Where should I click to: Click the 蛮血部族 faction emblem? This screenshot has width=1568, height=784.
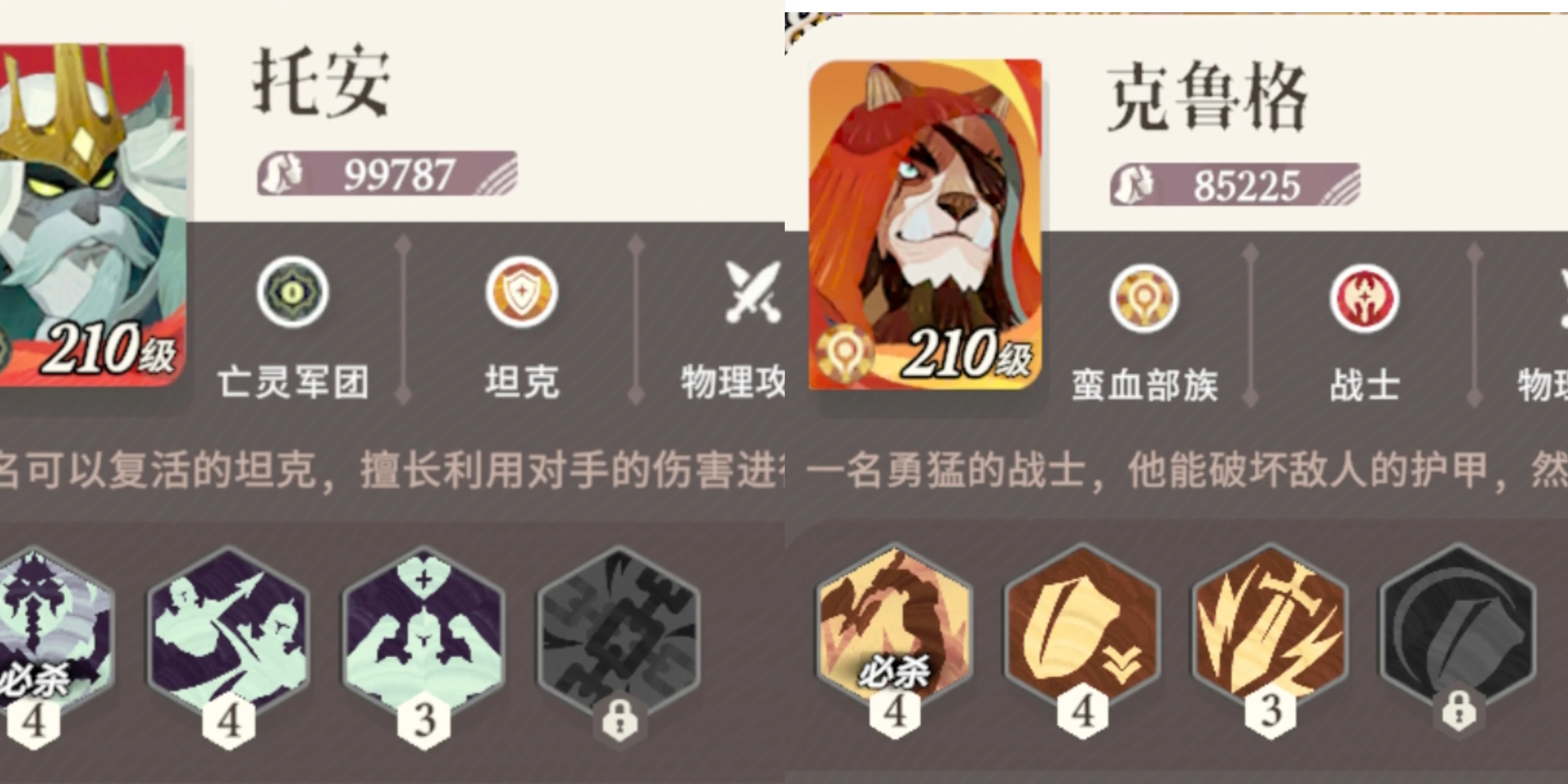tap(1144, 298)
